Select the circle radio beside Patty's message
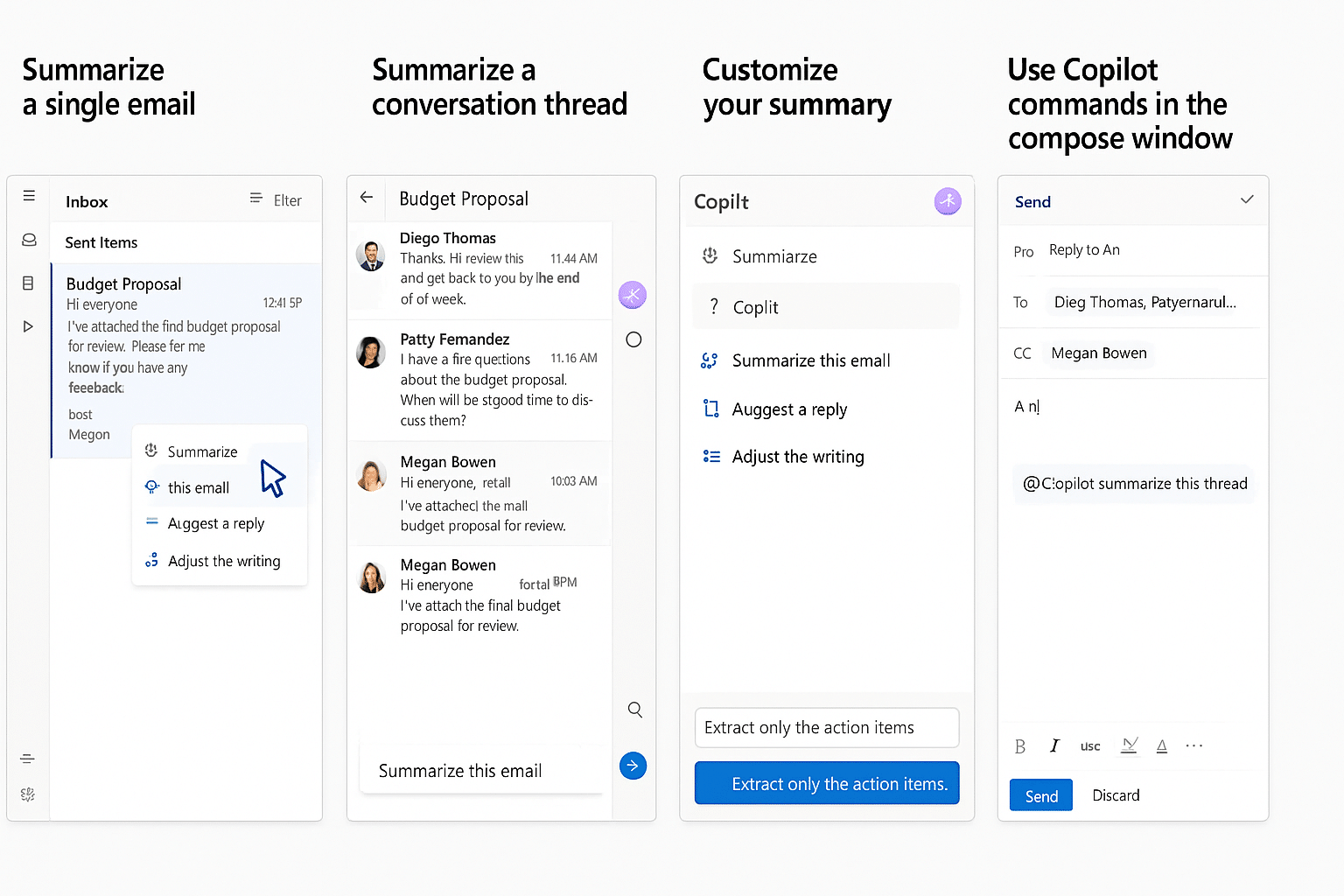 (633, 339)
